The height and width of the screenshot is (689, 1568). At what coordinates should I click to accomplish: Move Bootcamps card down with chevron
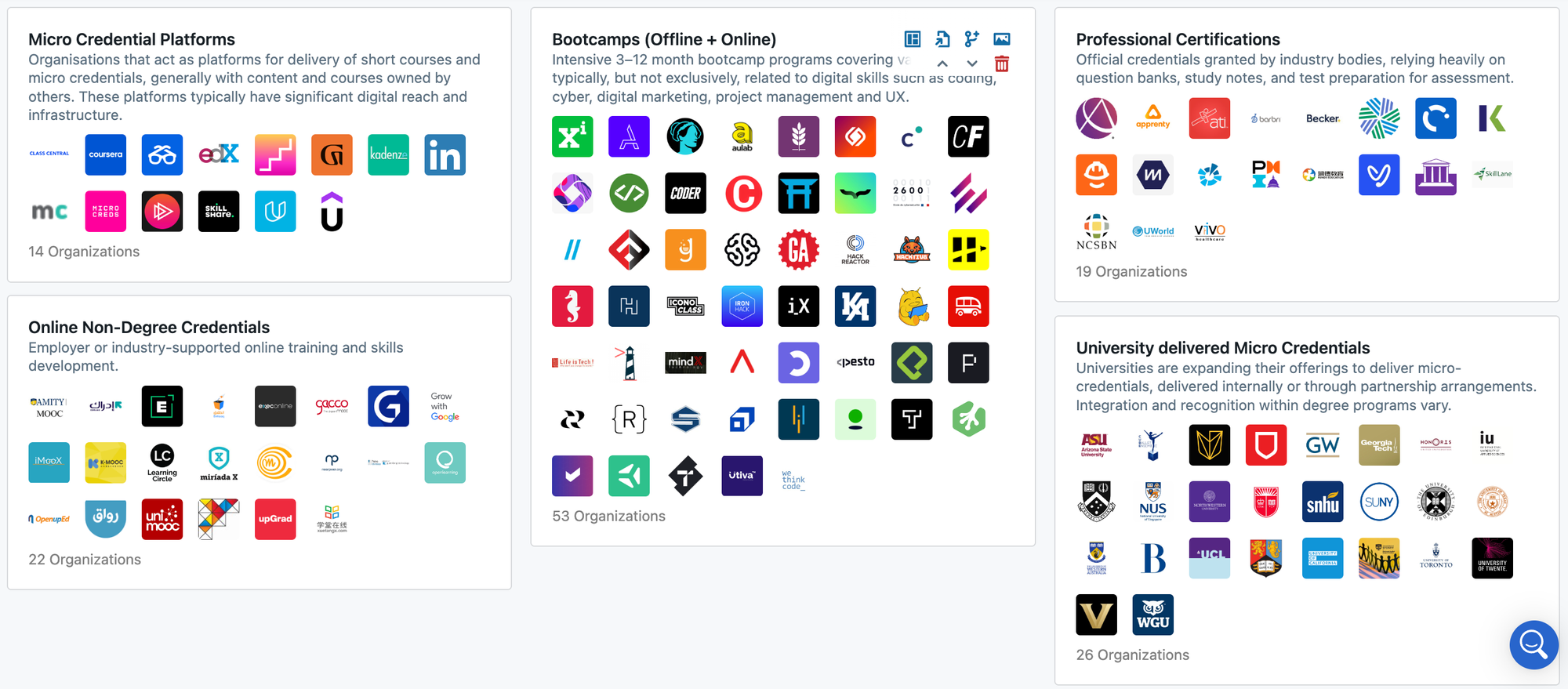click(x=972, y=63)
